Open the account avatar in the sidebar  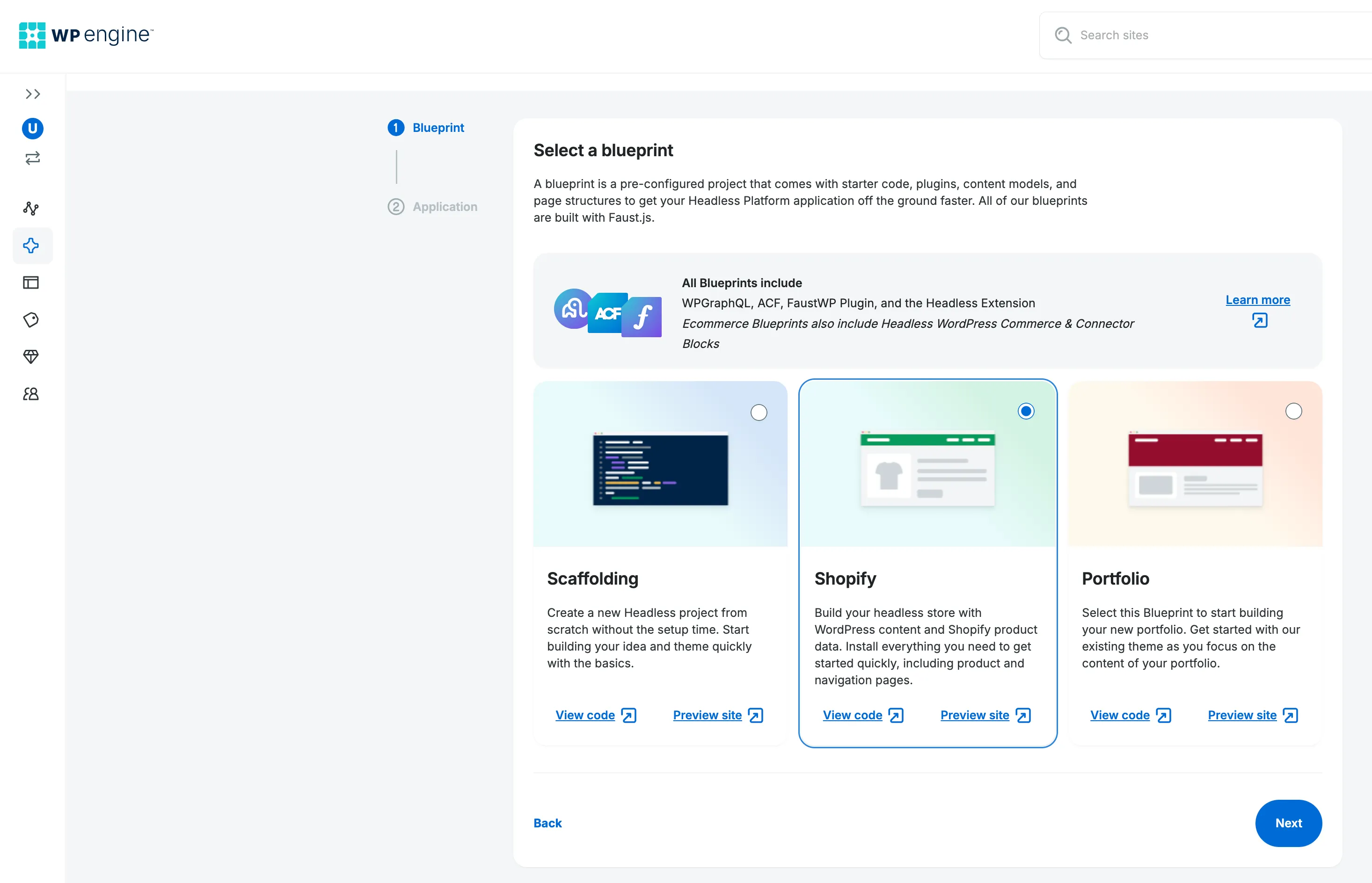click(x=33, y=129)
